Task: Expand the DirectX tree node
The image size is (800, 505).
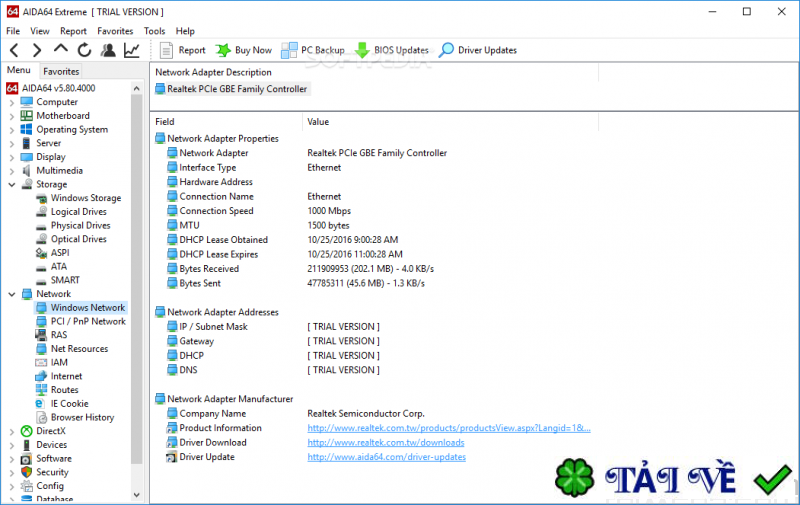Action: (x=12, y=432)
